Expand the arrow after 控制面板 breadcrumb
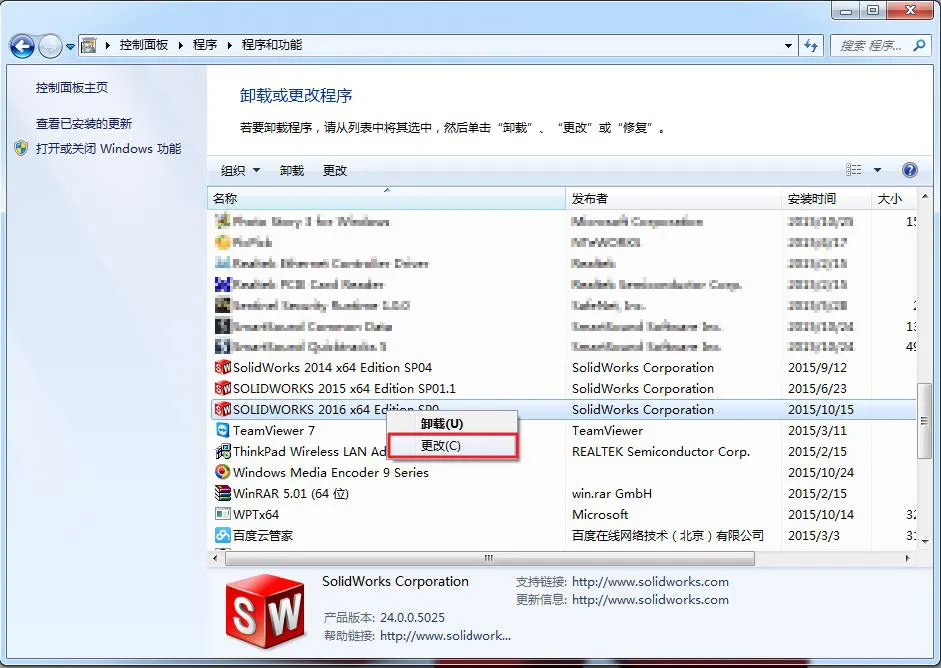Image resolution: width=941 pixels, height=668 pixels. (x=180, y=45)
